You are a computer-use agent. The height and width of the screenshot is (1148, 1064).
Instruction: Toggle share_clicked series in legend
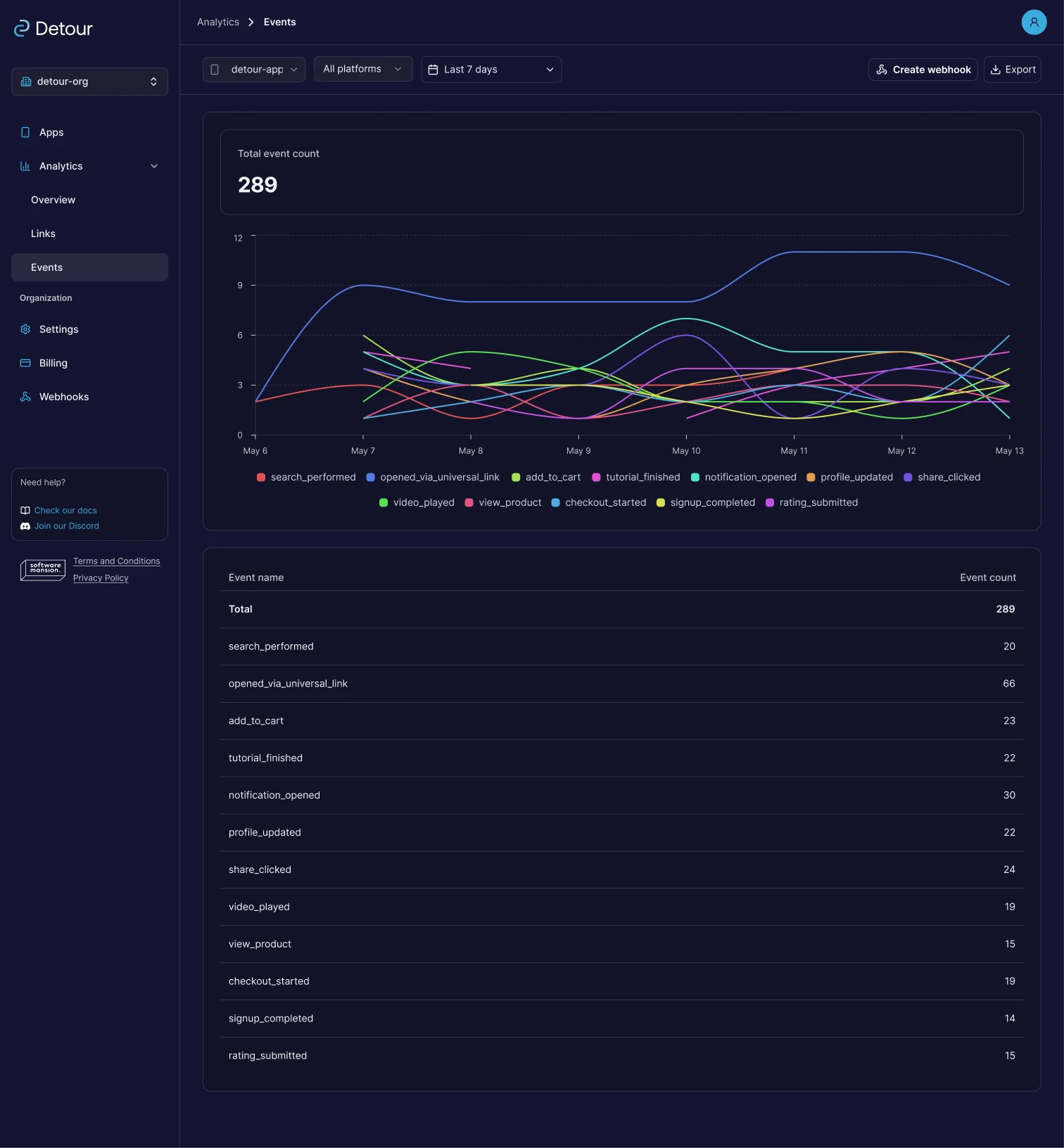(x=942, y=477)
